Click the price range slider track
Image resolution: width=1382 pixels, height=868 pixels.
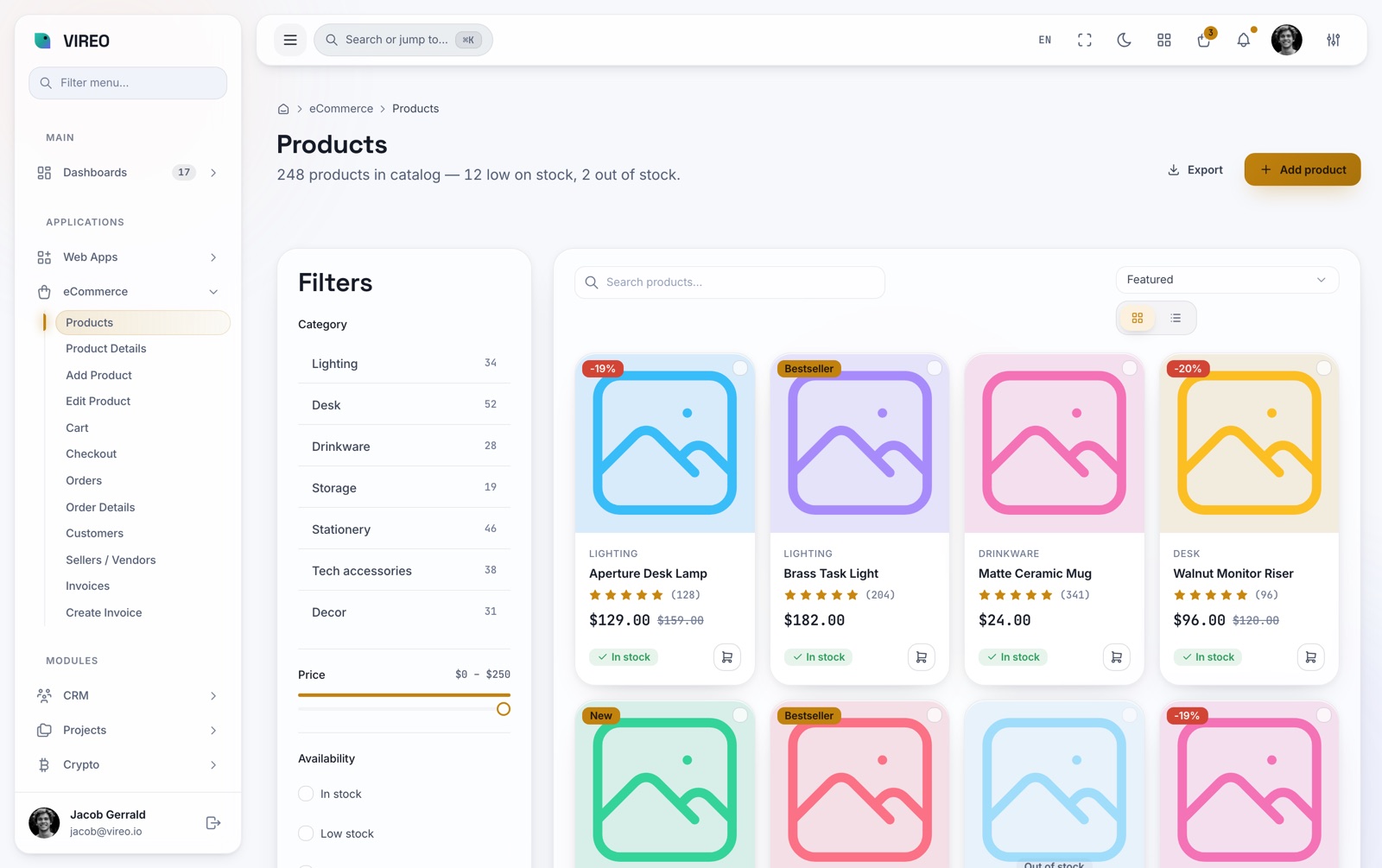point(404,709)
